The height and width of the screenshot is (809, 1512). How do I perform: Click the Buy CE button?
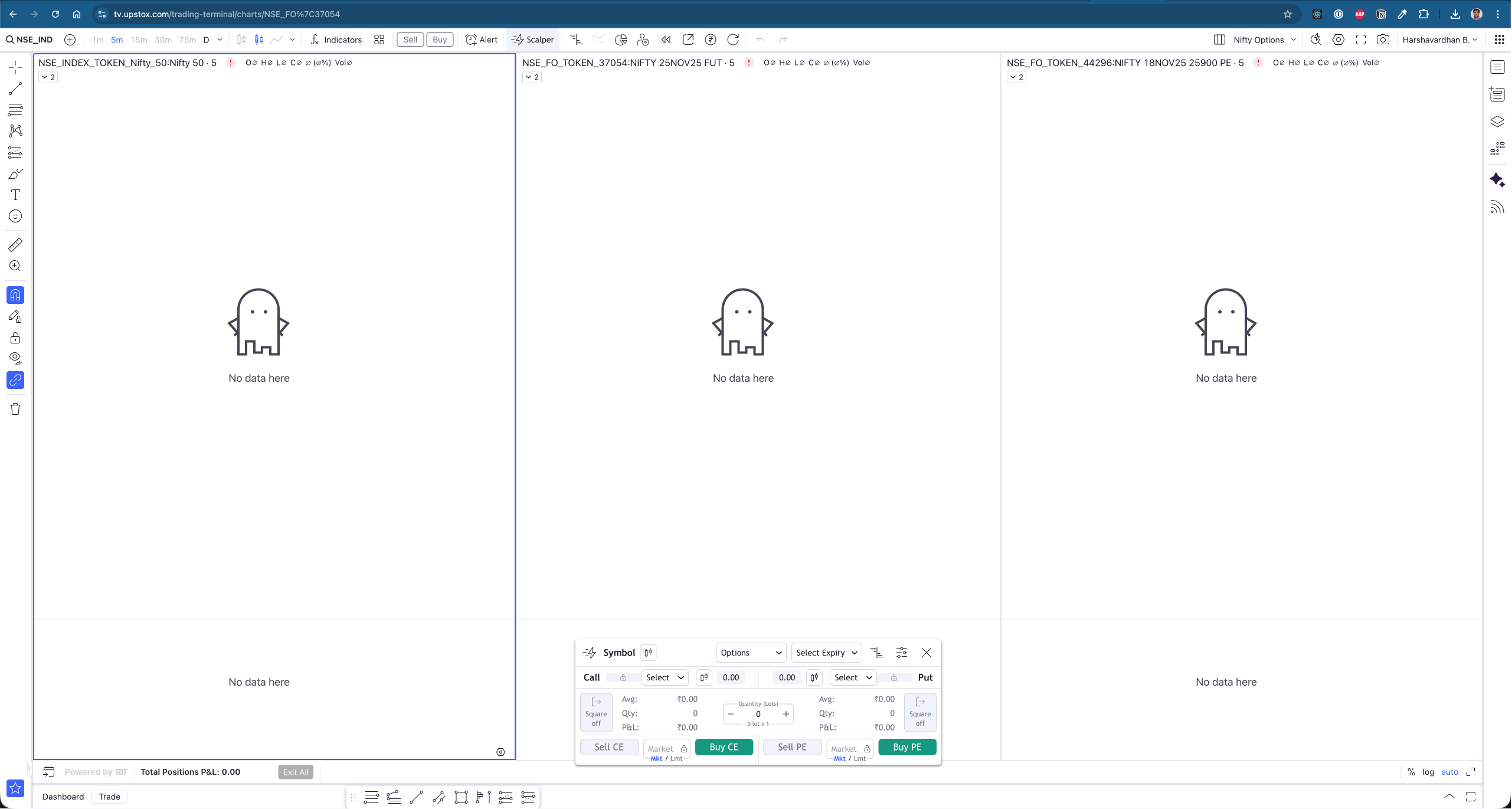click(724, 747)
